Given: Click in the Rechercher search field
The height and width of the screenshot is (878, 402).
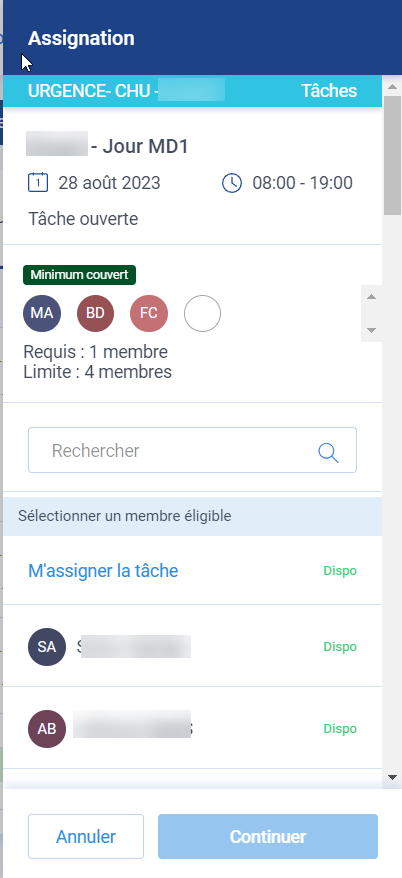Looking at the screenshot, I should [x=192, y=450].
